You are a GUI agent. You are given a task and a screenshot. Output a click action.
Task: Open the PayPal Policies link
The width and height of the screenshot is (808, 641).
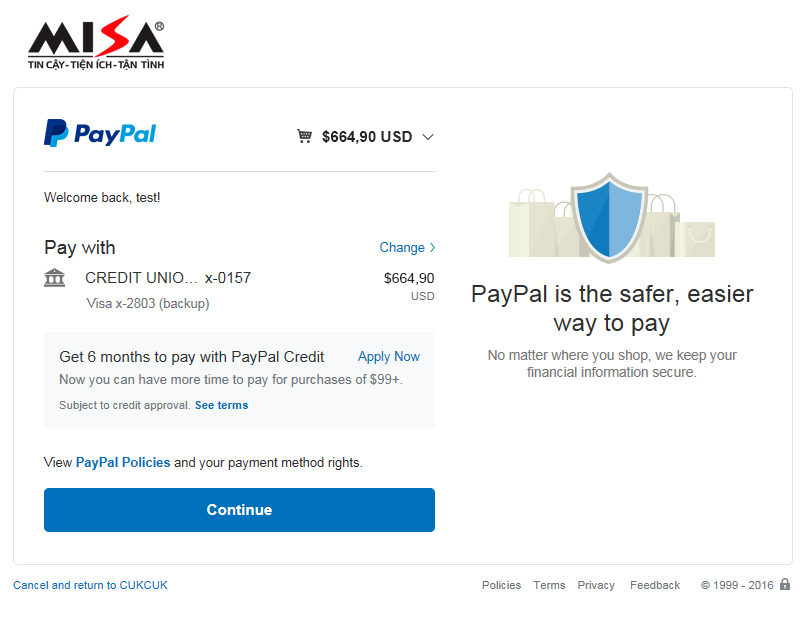123,463
